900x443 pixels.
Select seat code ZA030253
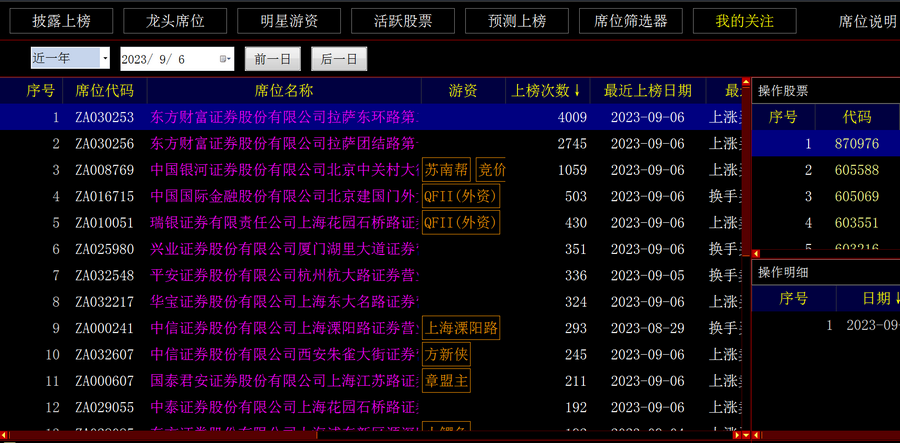104,118
